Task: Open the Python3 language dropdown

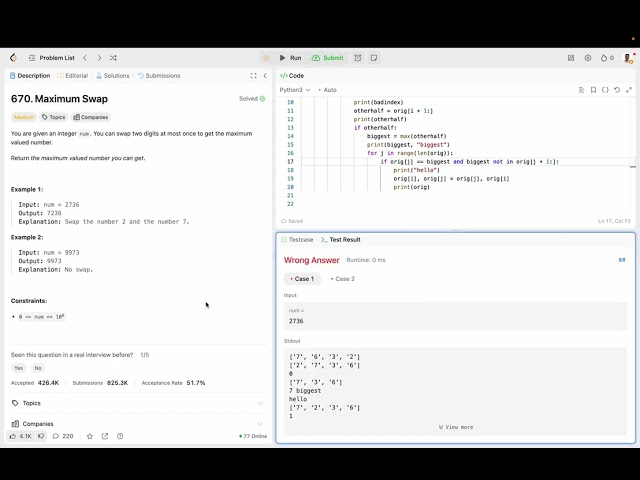Action: point(295,90)
